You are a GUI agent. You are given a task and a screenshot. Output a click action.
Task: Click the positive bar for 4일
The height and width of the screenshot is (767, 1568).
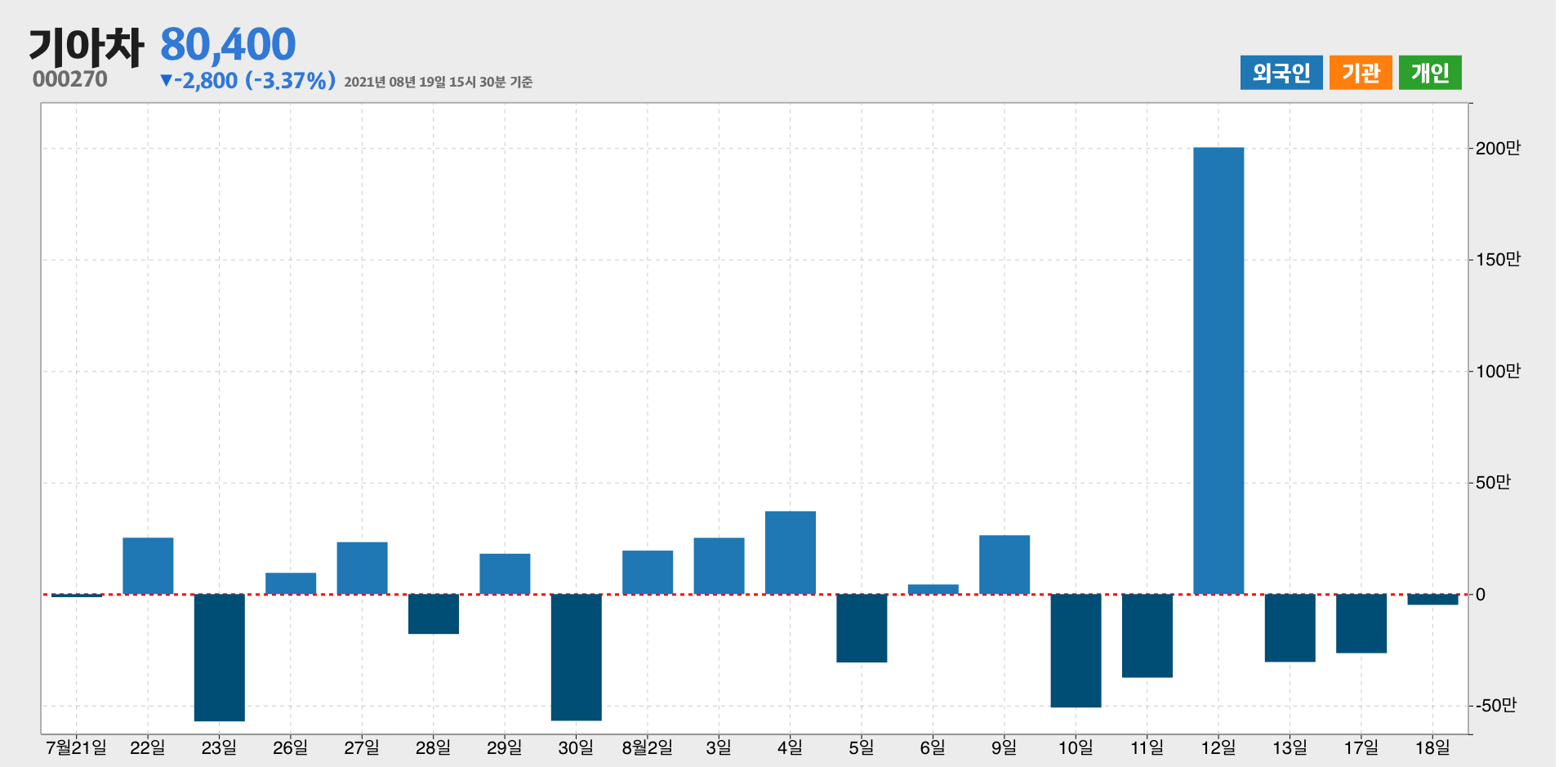pyautogui.click(x=791, y=553)
